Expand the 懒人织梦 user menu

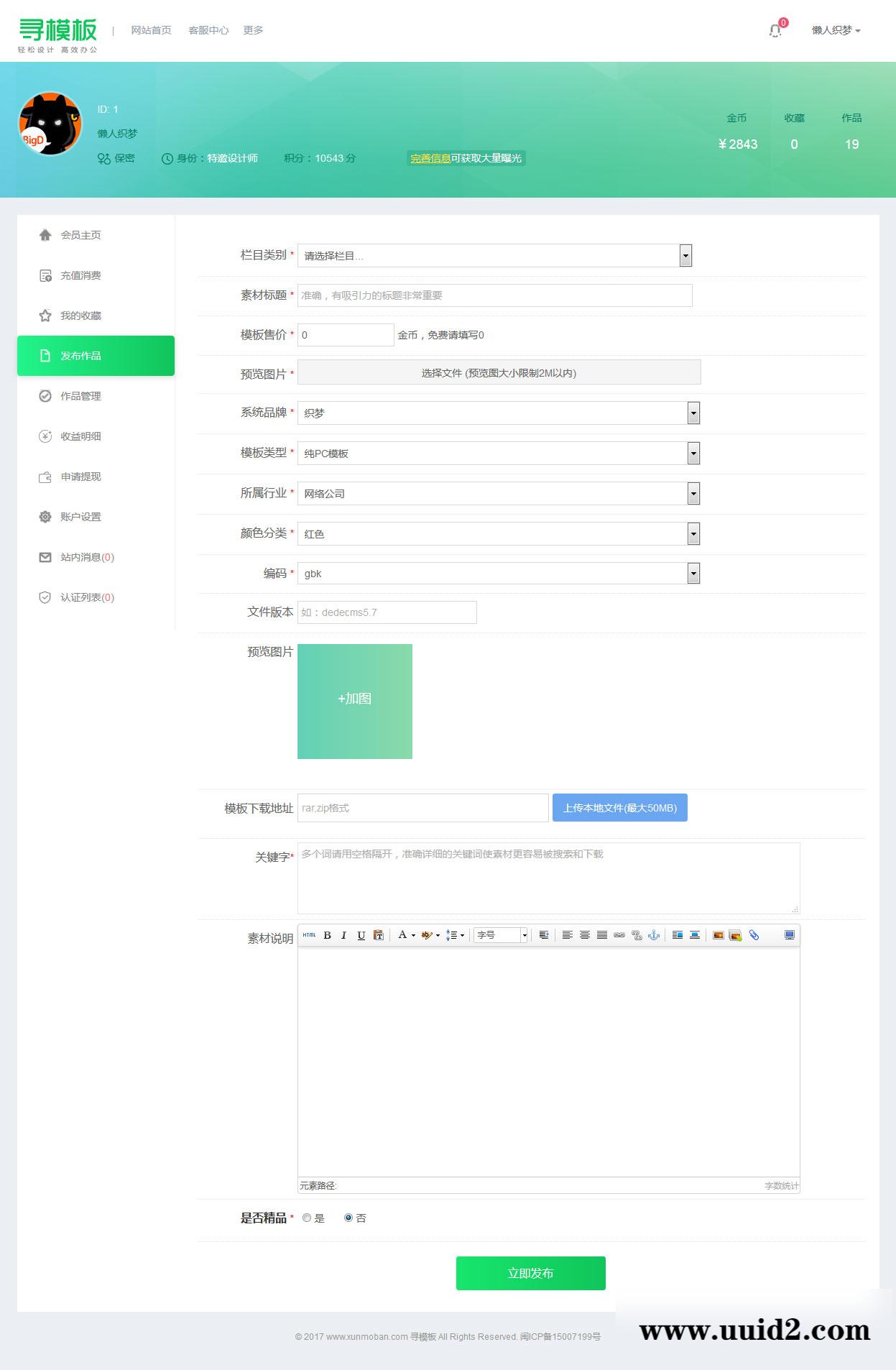click(836, 30)
